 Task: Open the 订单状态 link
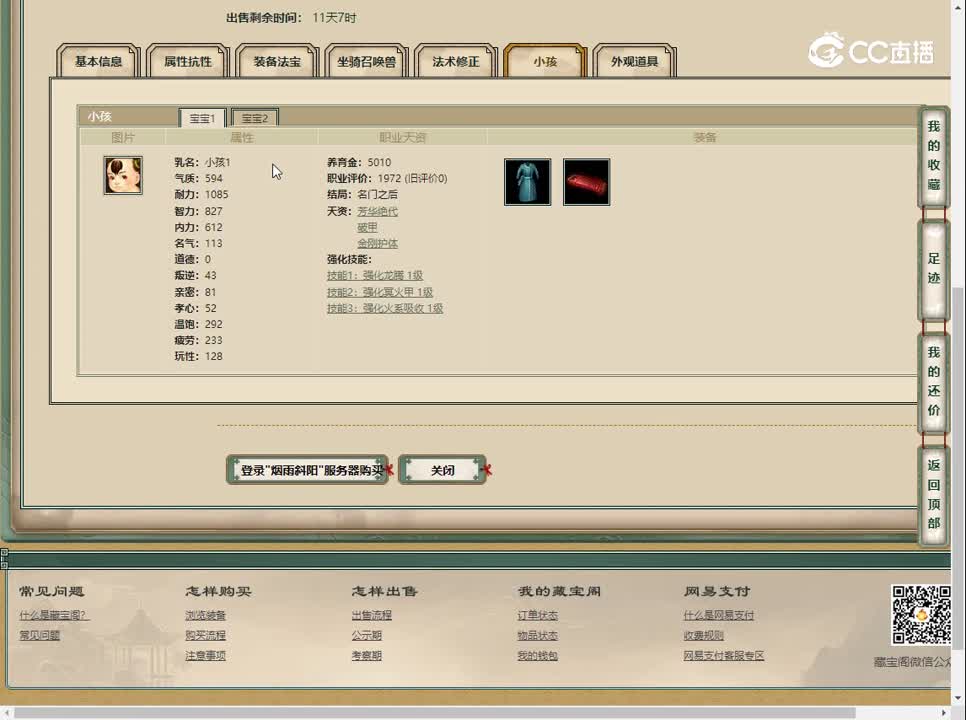(537, 615)
